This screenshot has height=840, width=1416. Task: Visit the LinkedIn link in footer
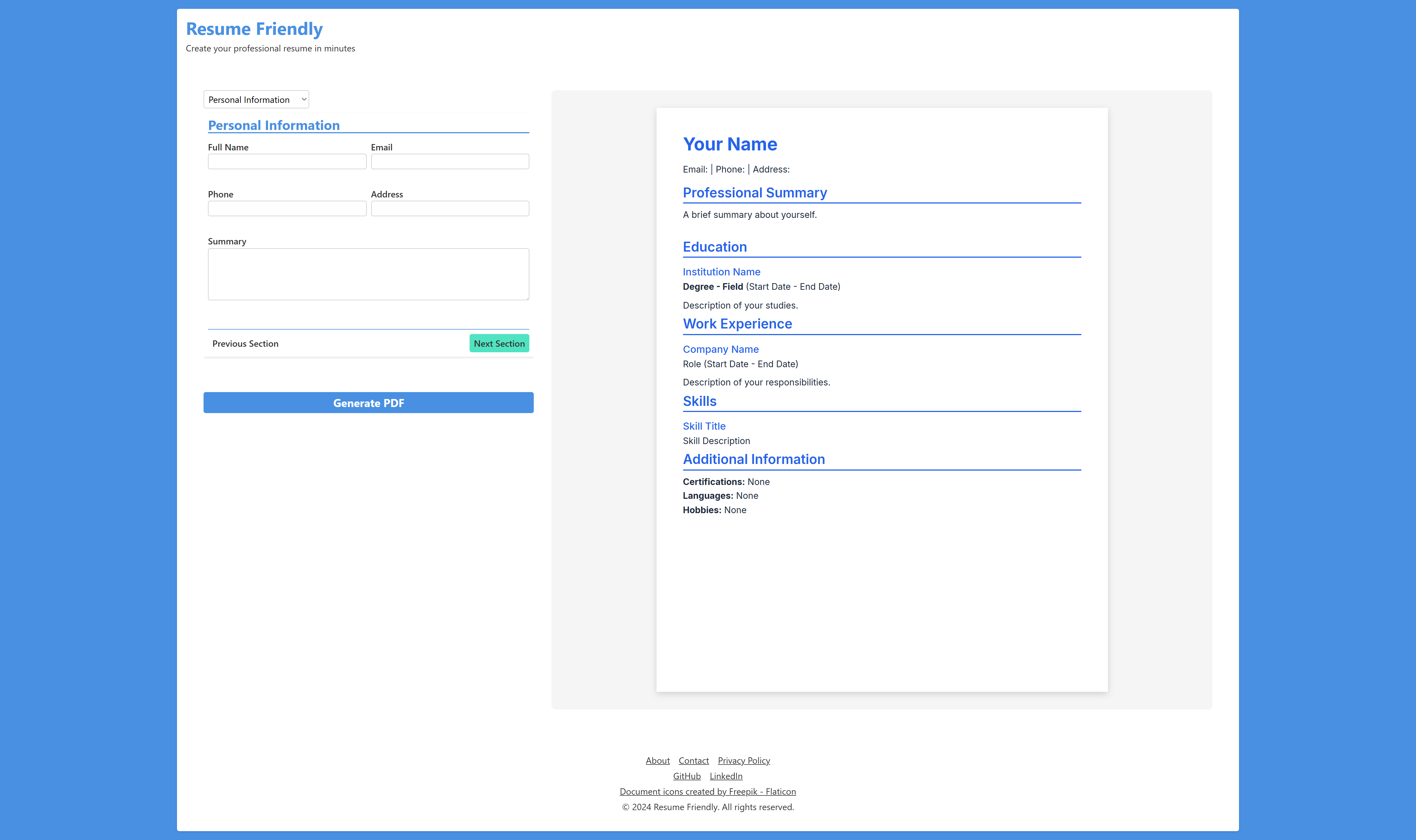click(x=726, y=776)
